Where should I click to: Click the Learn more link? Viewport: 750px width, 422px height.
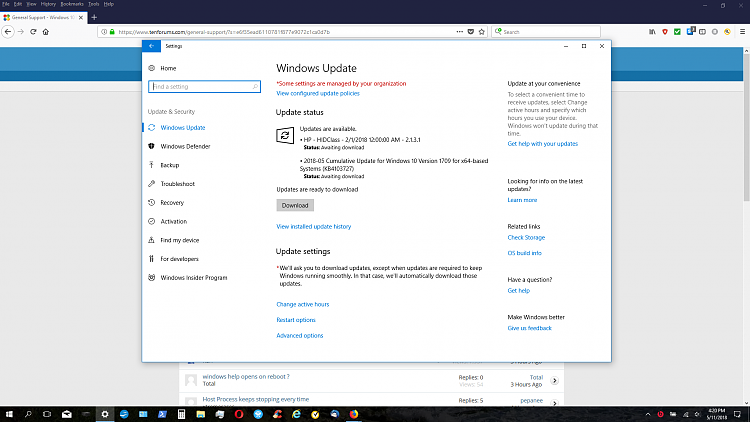[x=522, y=200]
